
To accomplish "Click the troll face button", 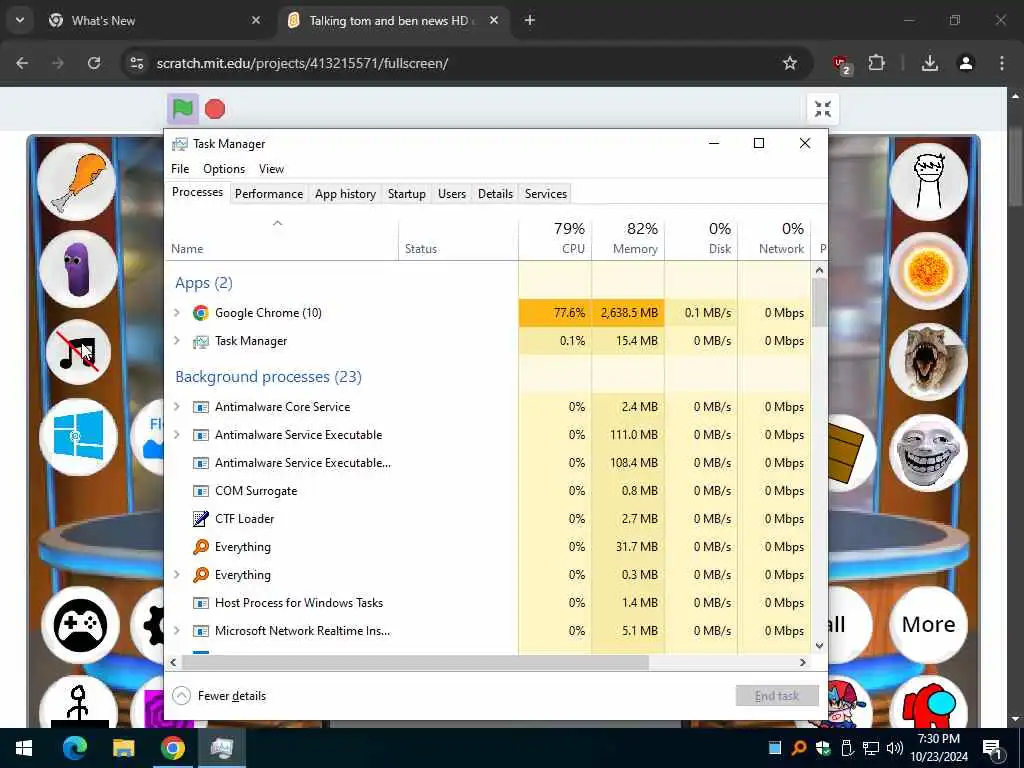I will coord(928,453).
